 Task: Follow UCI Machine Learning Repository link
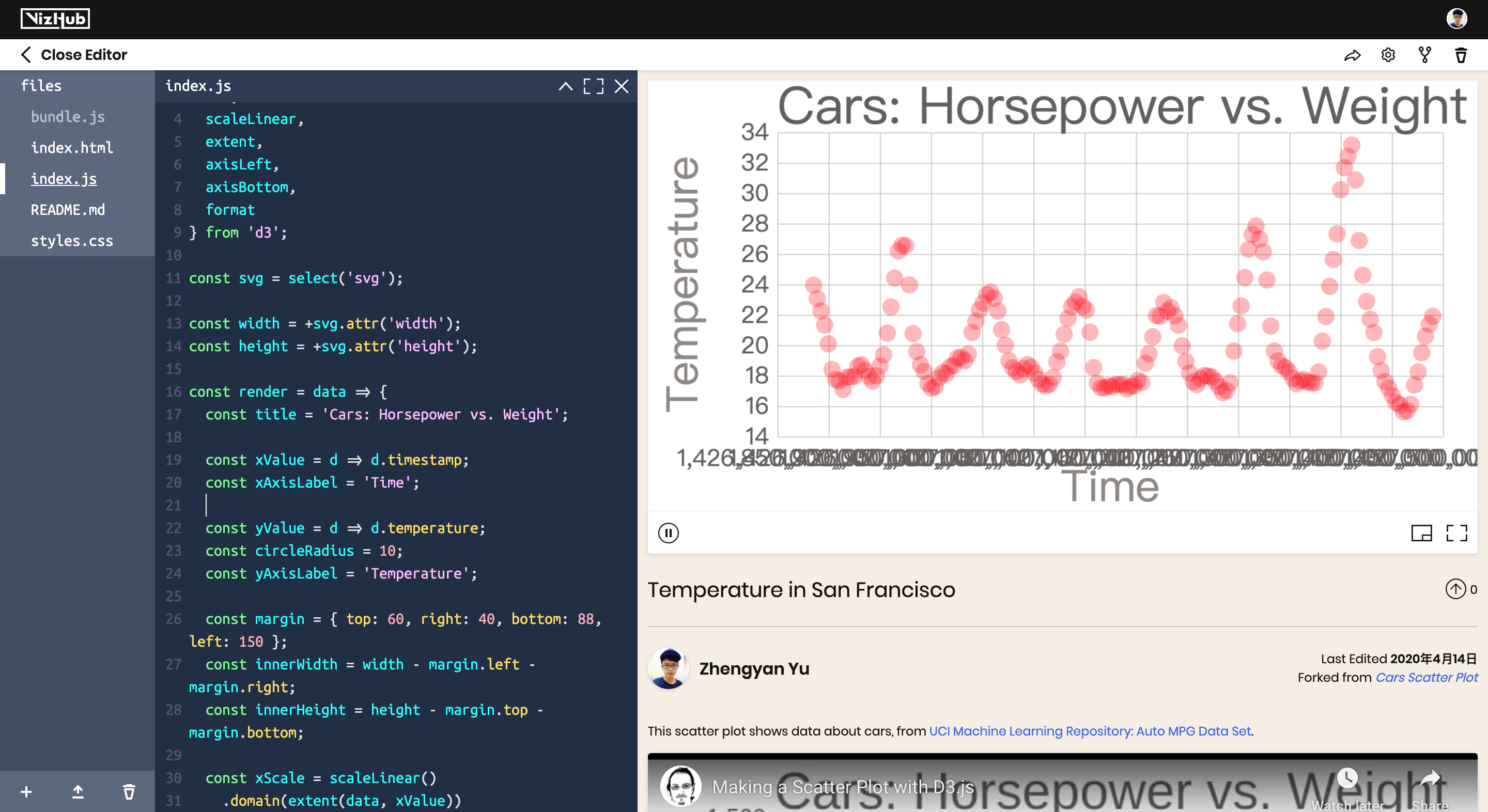(1090, 731)
